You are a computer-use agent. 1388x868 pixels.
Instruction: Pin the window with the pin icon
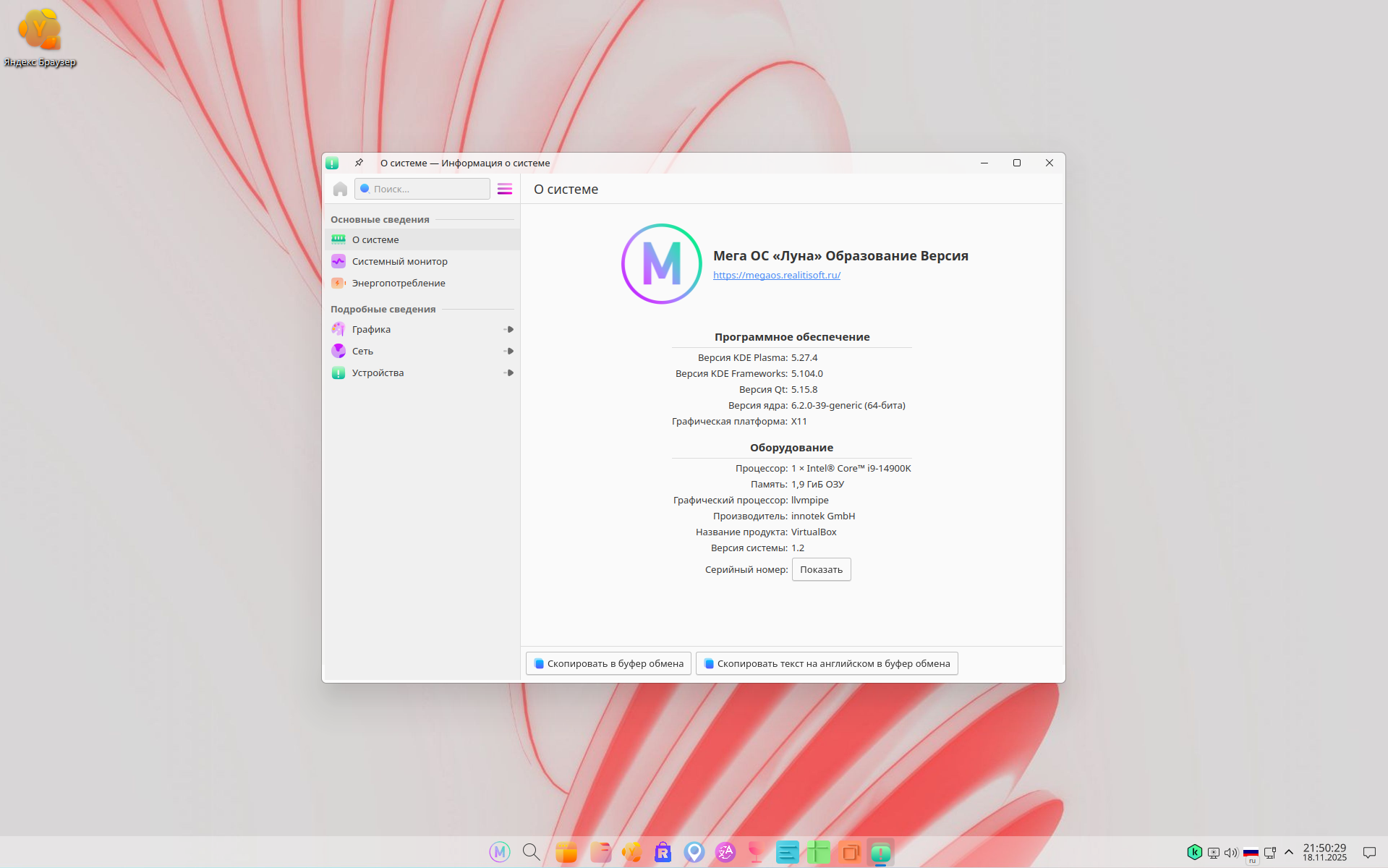click(359, 163)
